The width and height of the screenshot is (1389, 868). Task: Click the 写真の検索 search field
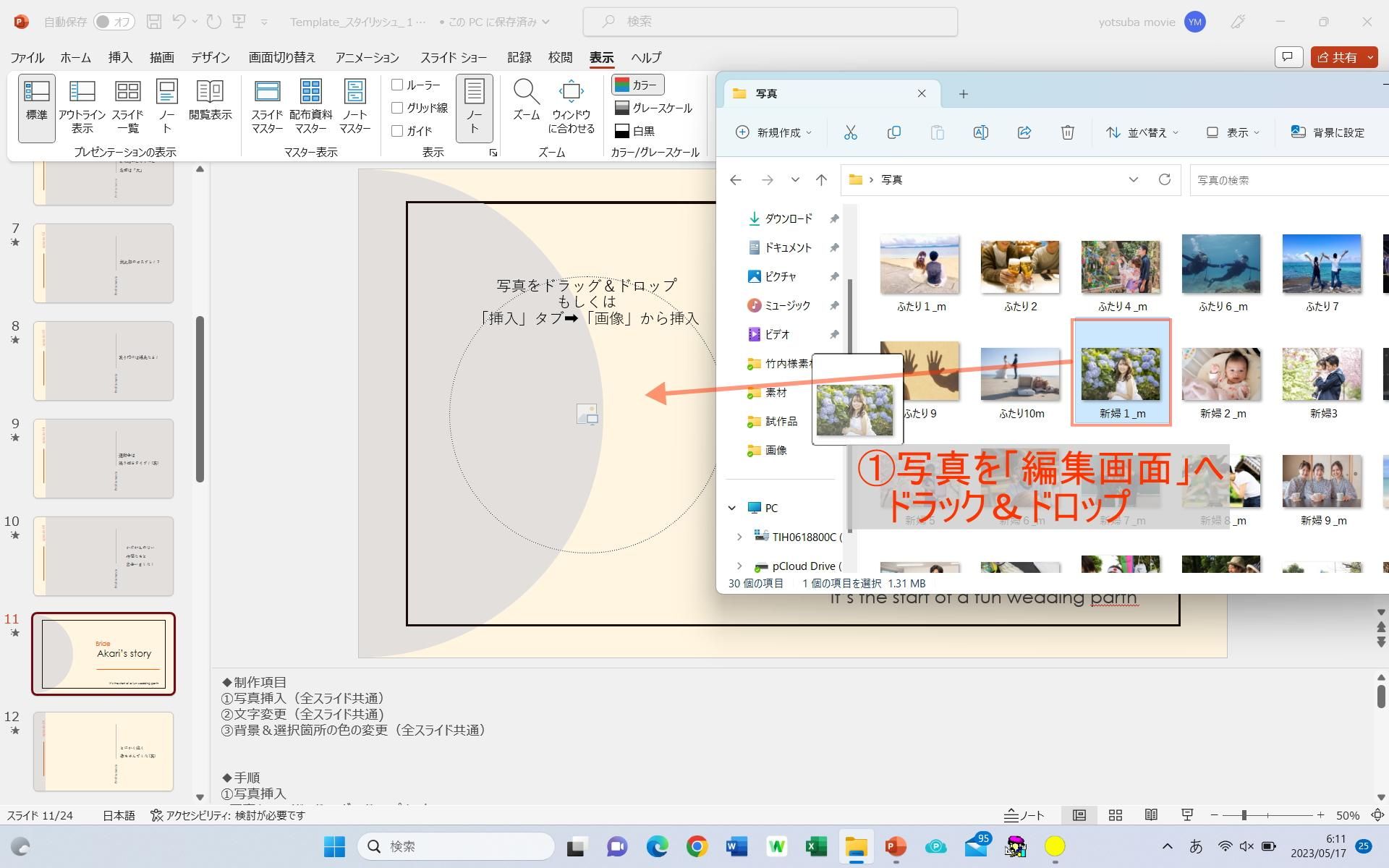[1289, 179]
